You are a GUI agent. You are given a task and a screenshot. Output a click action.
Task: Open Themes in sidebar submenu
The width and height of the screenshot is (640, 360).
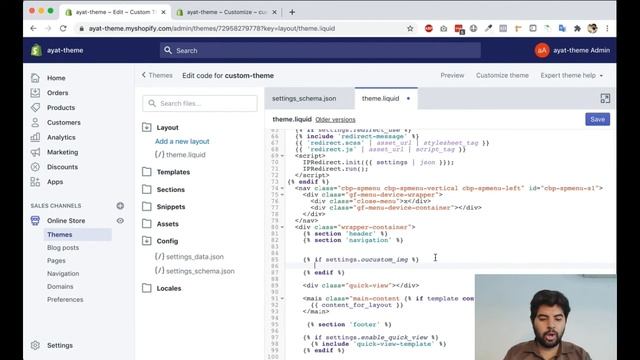click(x=60, y=234)
